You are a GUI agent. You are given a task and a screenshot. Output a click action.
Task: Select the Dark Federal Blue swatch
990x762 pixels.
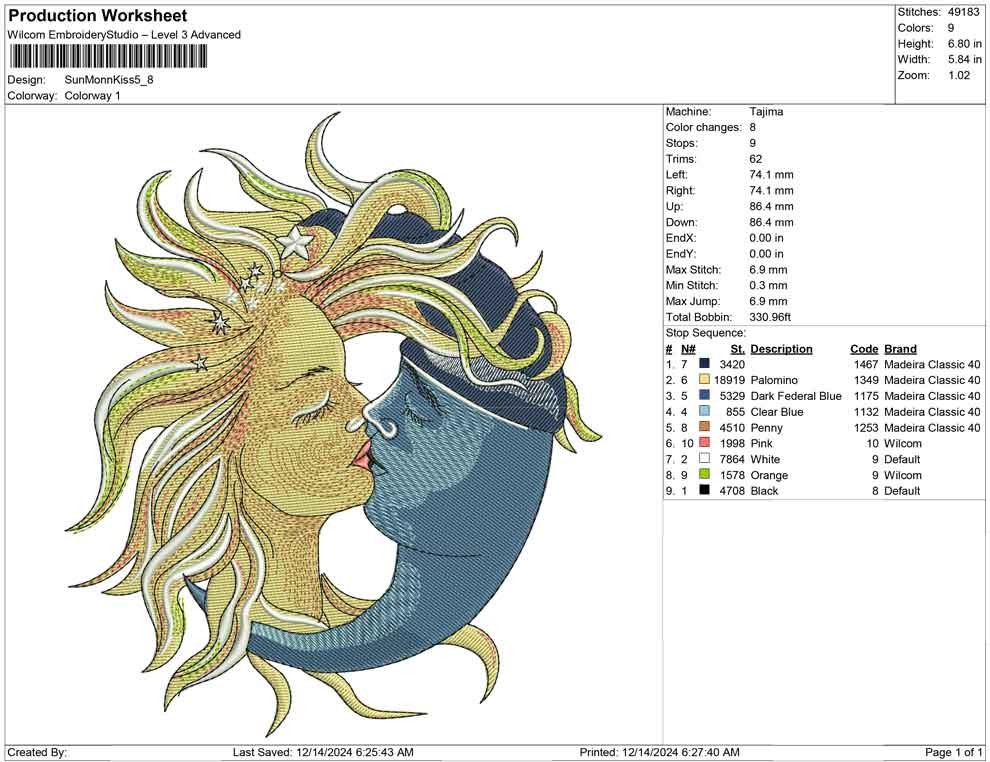pyautogui.click(x=705, y=396)
